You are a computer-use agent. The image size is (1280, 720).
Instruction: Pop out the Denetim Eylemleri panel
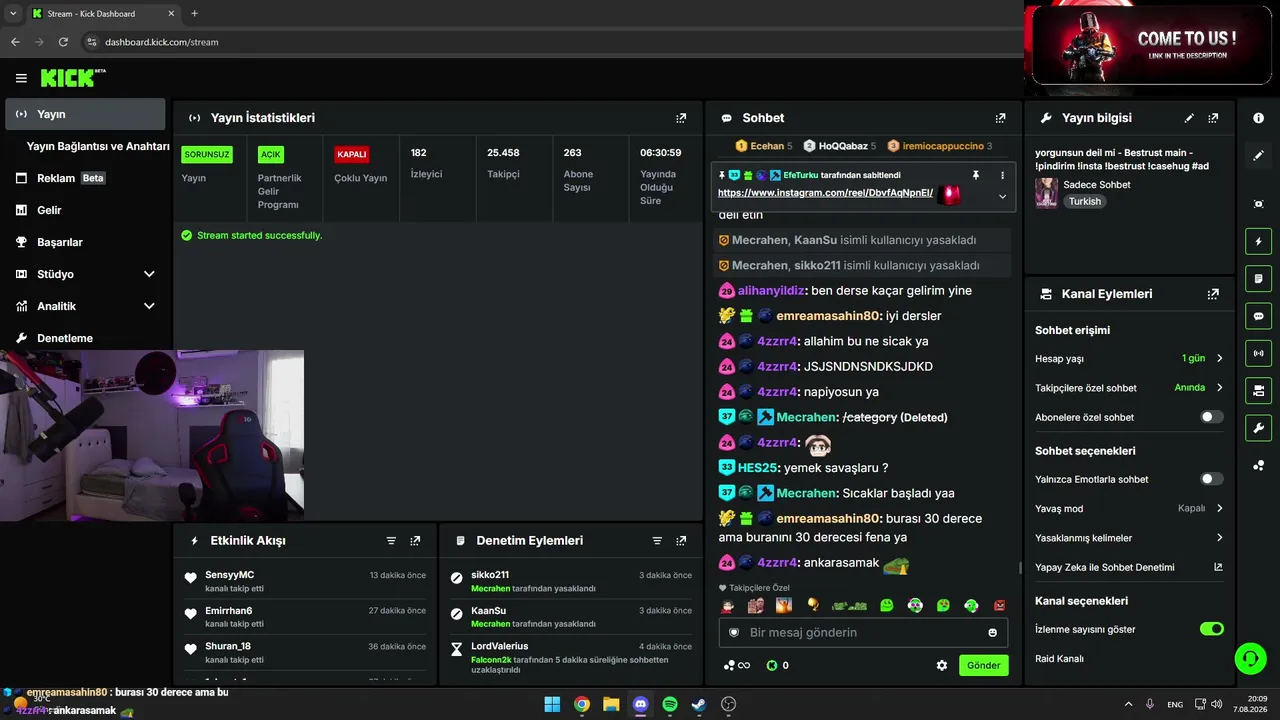click(x=681, y=541)
